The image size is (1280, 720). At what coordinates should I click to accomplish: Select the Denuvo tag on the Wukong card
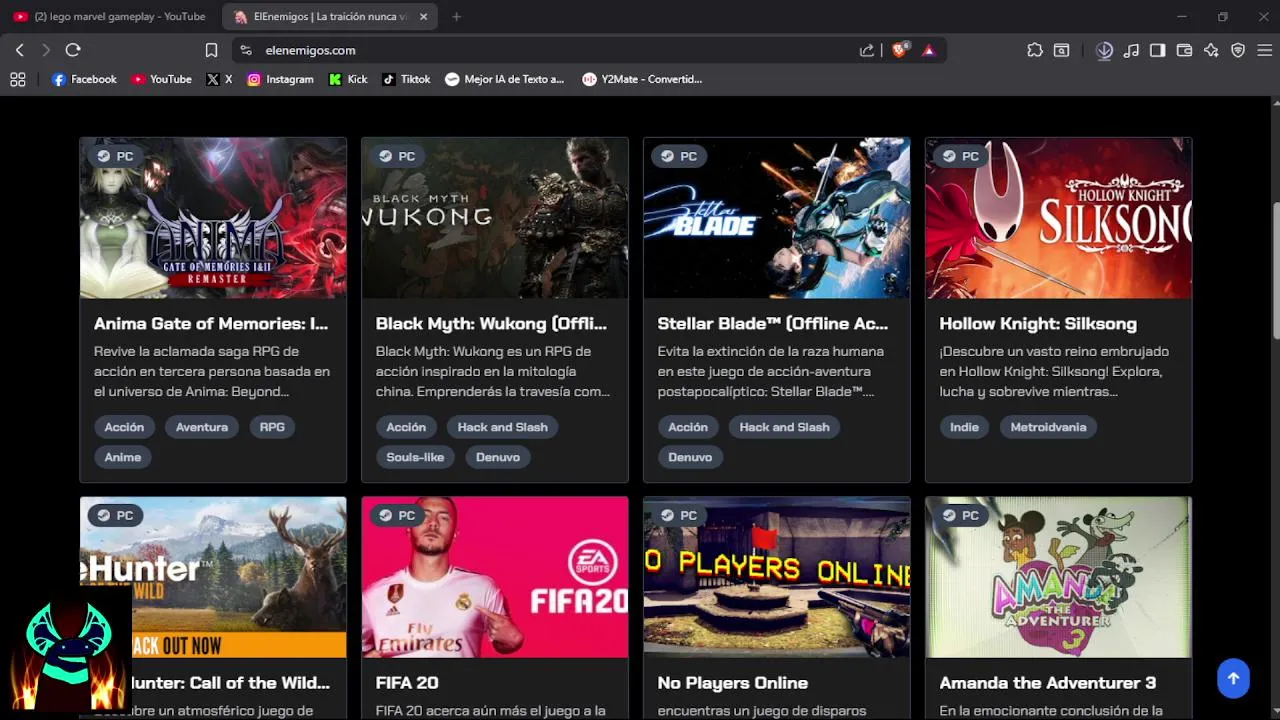tap(498, 457)
